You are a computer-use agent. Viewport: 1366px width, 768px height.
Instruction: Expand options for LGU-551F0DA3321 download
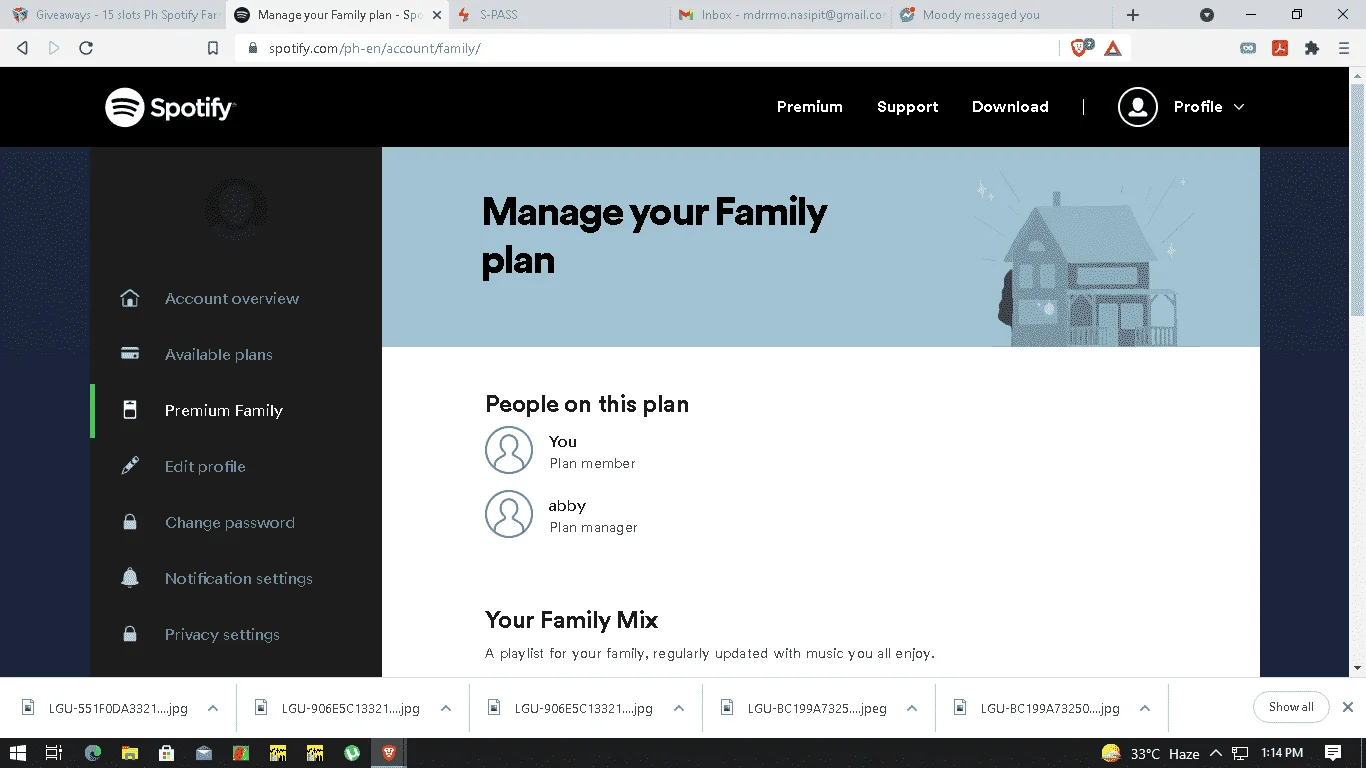(213, 708)
